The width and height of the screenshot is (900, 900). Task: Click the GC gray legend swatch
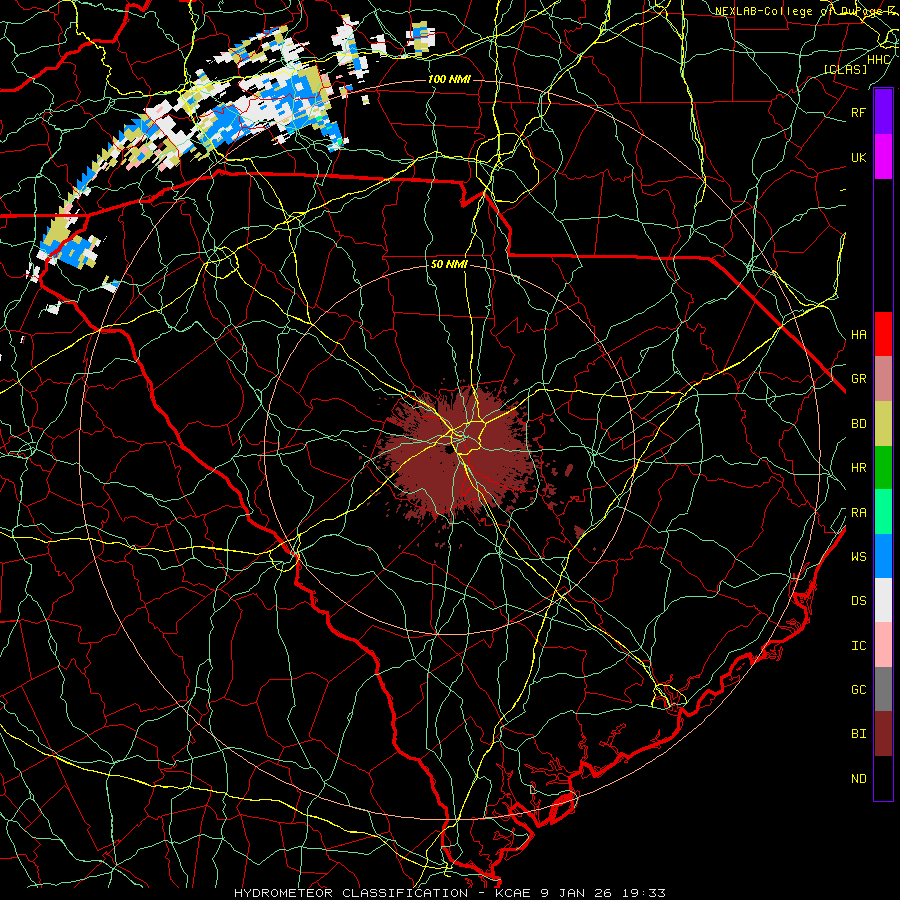(x=883, y=689)
